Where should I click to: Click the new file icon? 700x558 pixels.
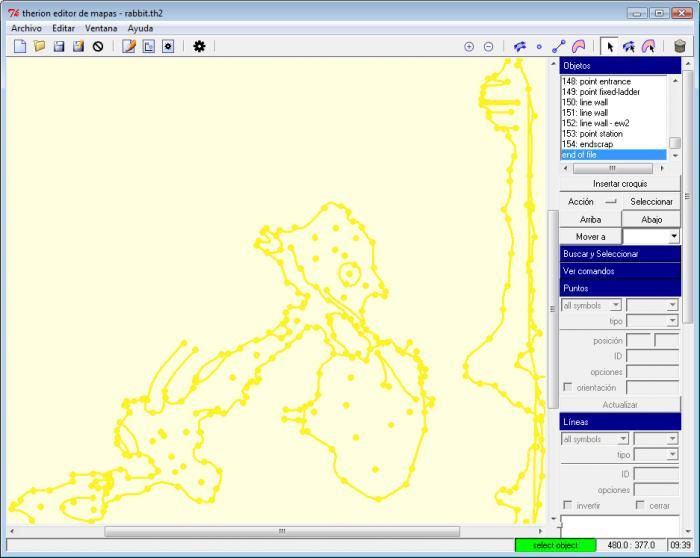tap(20, 46)
